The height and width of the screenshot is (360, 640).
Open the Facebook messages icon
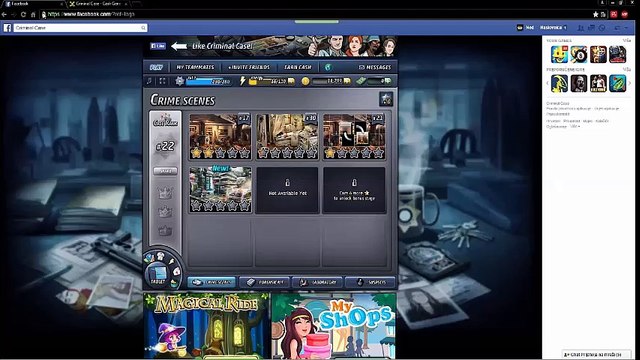point(591,28)
